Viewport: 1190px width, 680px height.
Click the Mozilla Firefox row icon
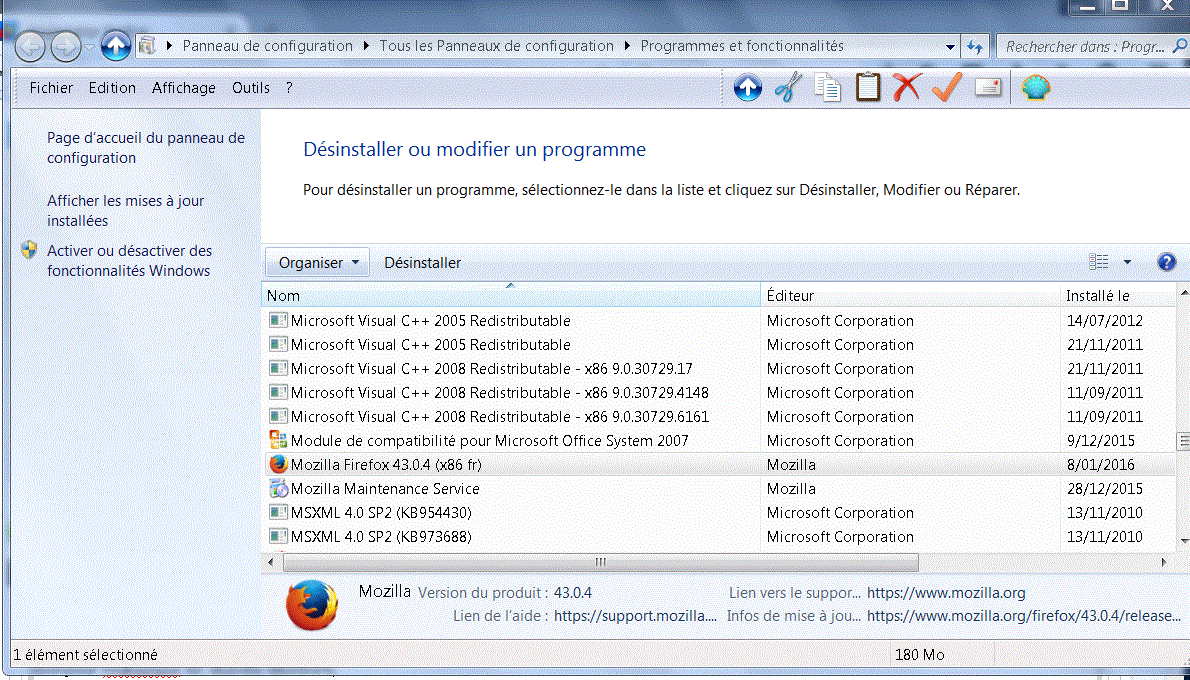279,464
